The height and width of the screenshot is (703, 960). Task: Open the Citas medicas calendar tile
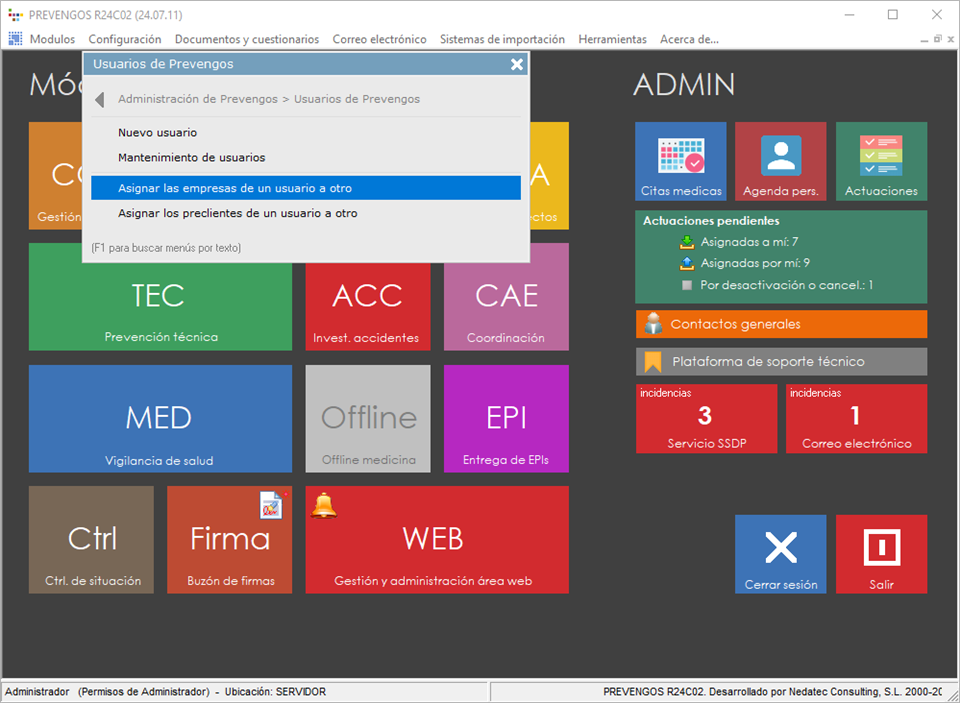(x=680, y=161)
